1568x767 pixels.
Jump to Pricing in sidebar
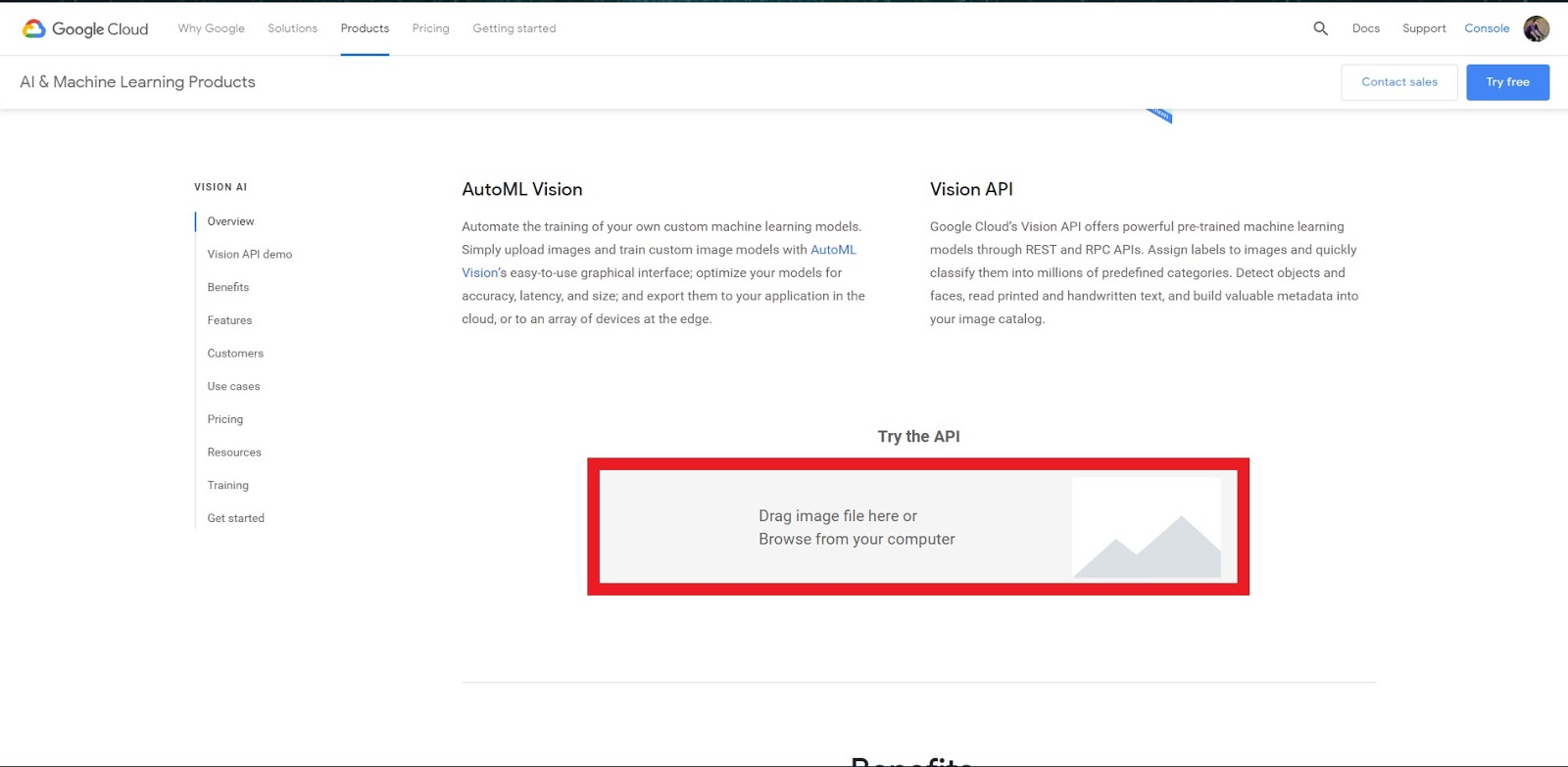[225, 419]
